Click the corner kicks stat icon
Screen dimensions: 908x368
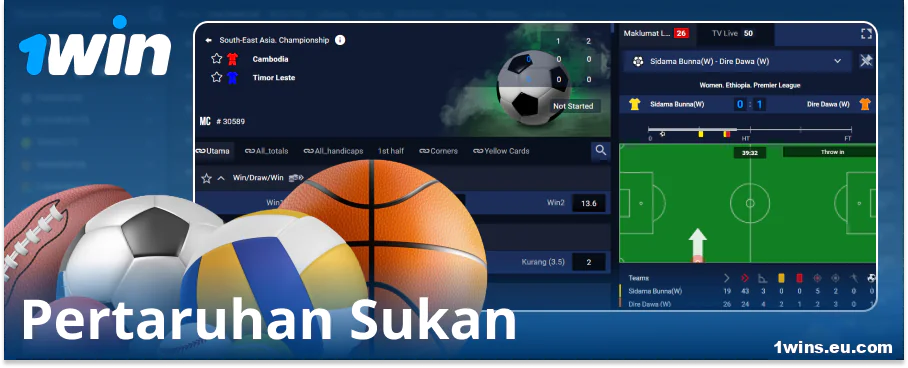tap(763, 278)
